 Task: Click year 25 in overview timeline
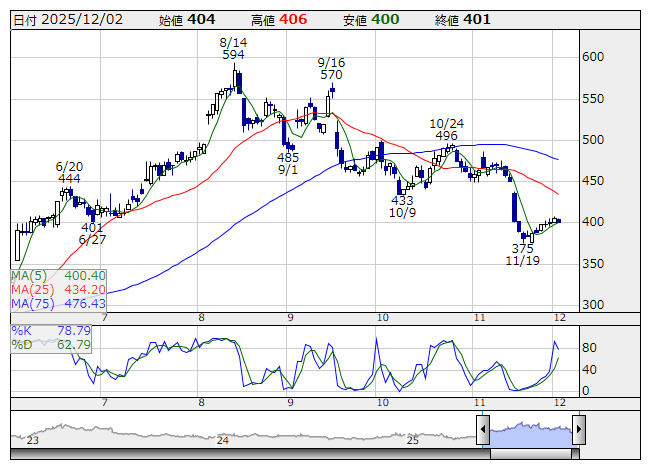[413, 440]
